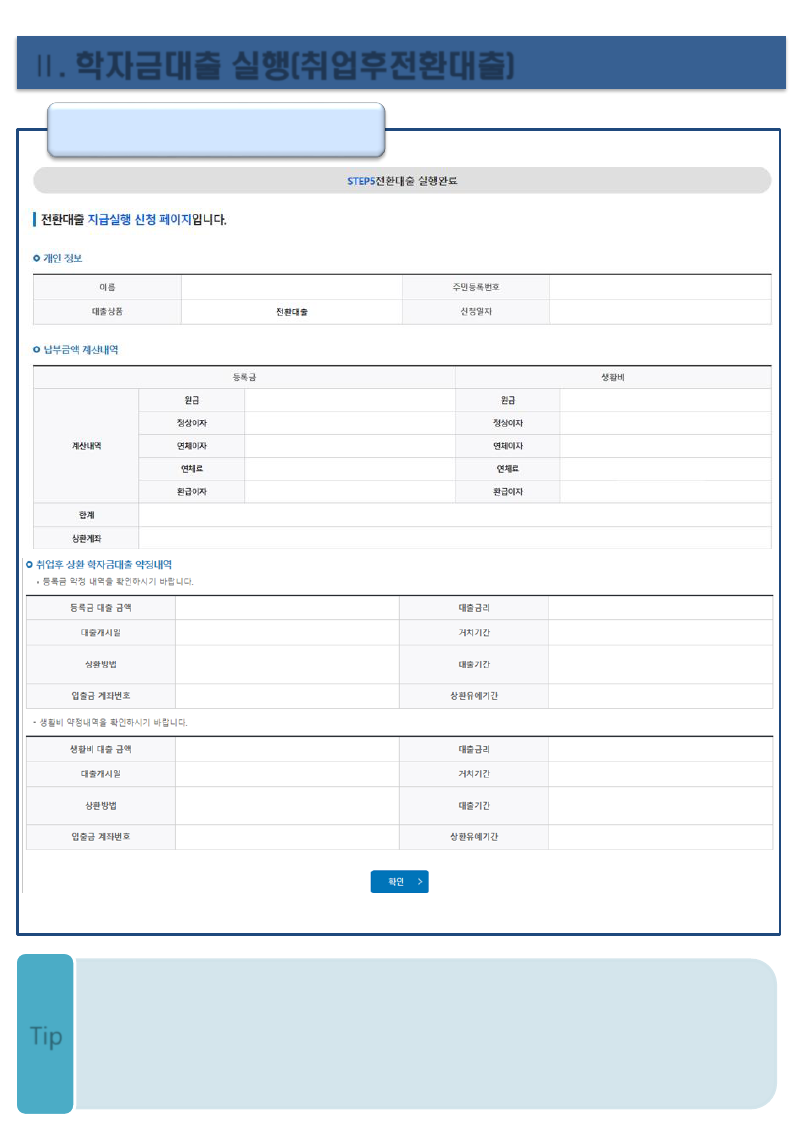
Task: Click the 이름 label cell
Action: pos(107,287)
